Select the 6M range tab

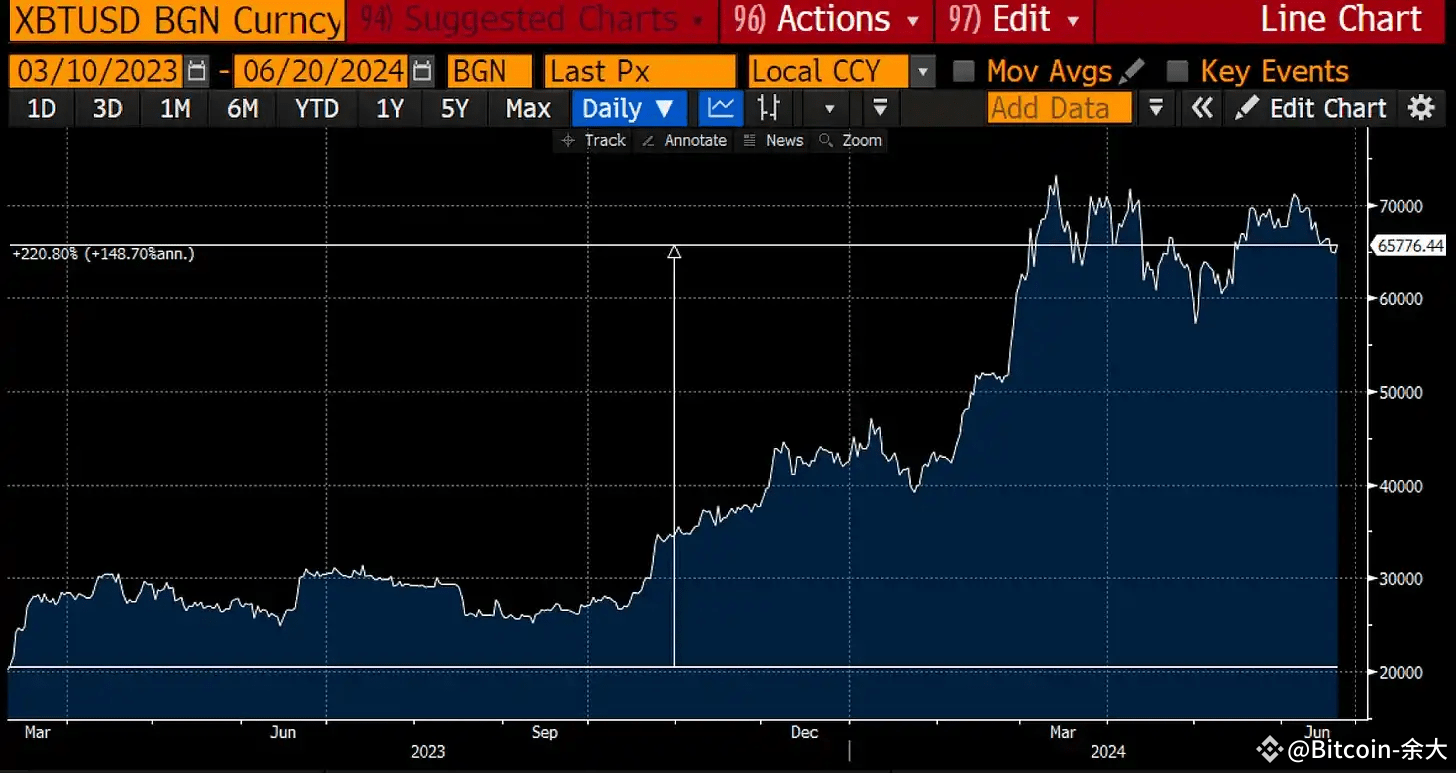pyautogui.click(x=243, y=108)
